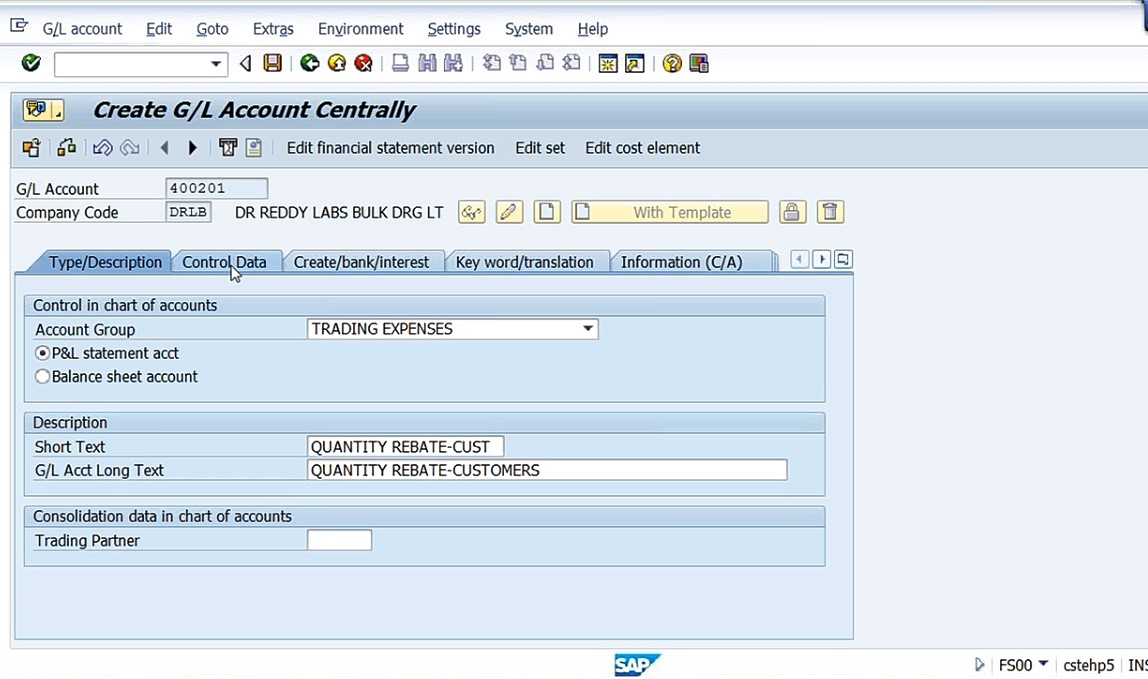
Task: Click the Next Page toolbar icon
Action: pos(545,63)
